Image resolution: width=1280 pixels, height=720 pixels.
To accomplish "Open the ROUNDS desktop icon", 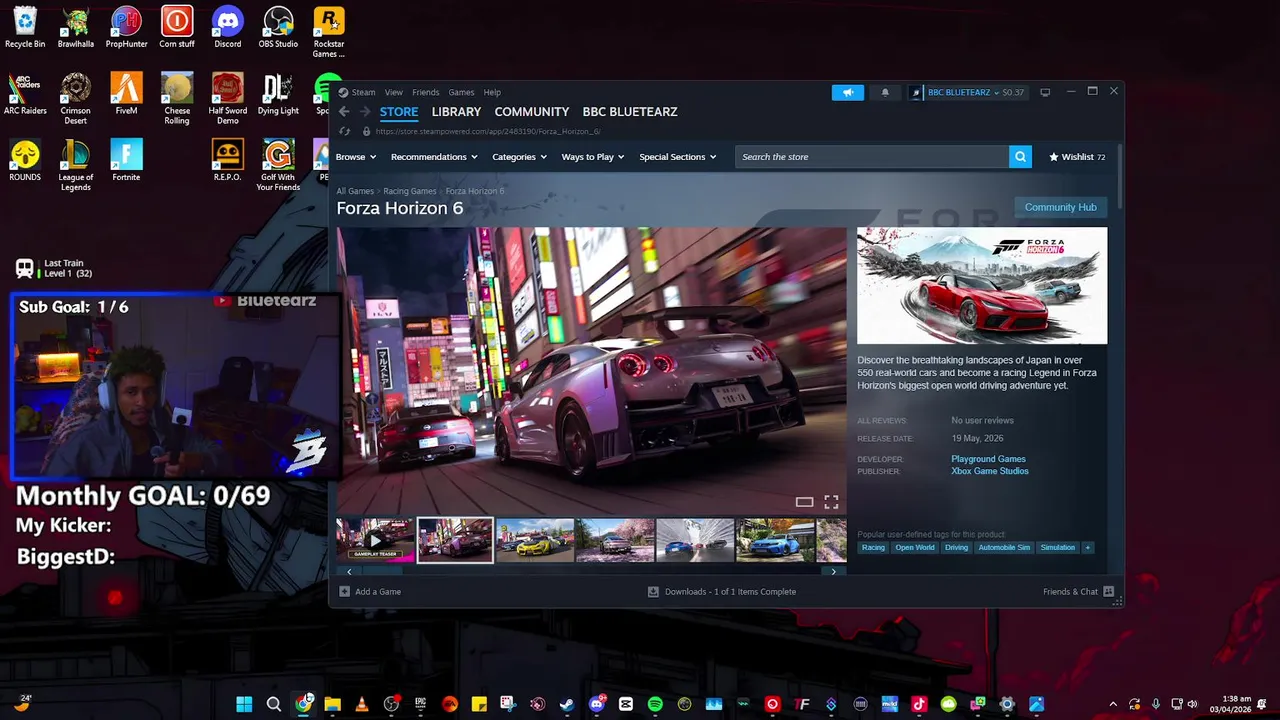I will click(25, 160).
